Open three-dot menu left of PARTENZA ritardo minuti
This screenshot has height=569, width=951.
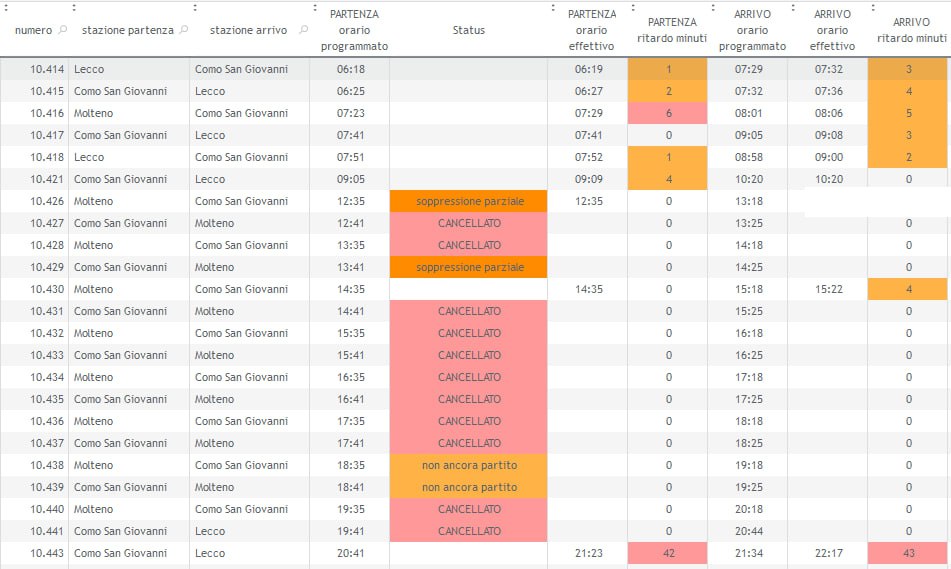pos(632,8)
